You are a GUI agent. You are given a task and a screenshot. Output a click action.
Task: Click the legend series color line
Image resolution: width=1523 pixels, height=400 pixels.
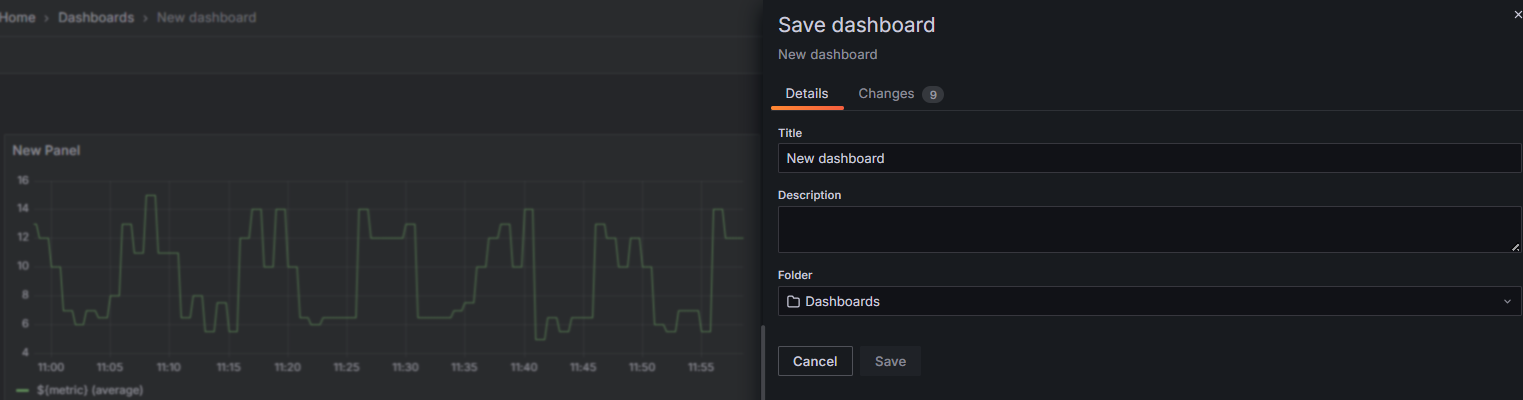tap(22, 390)
